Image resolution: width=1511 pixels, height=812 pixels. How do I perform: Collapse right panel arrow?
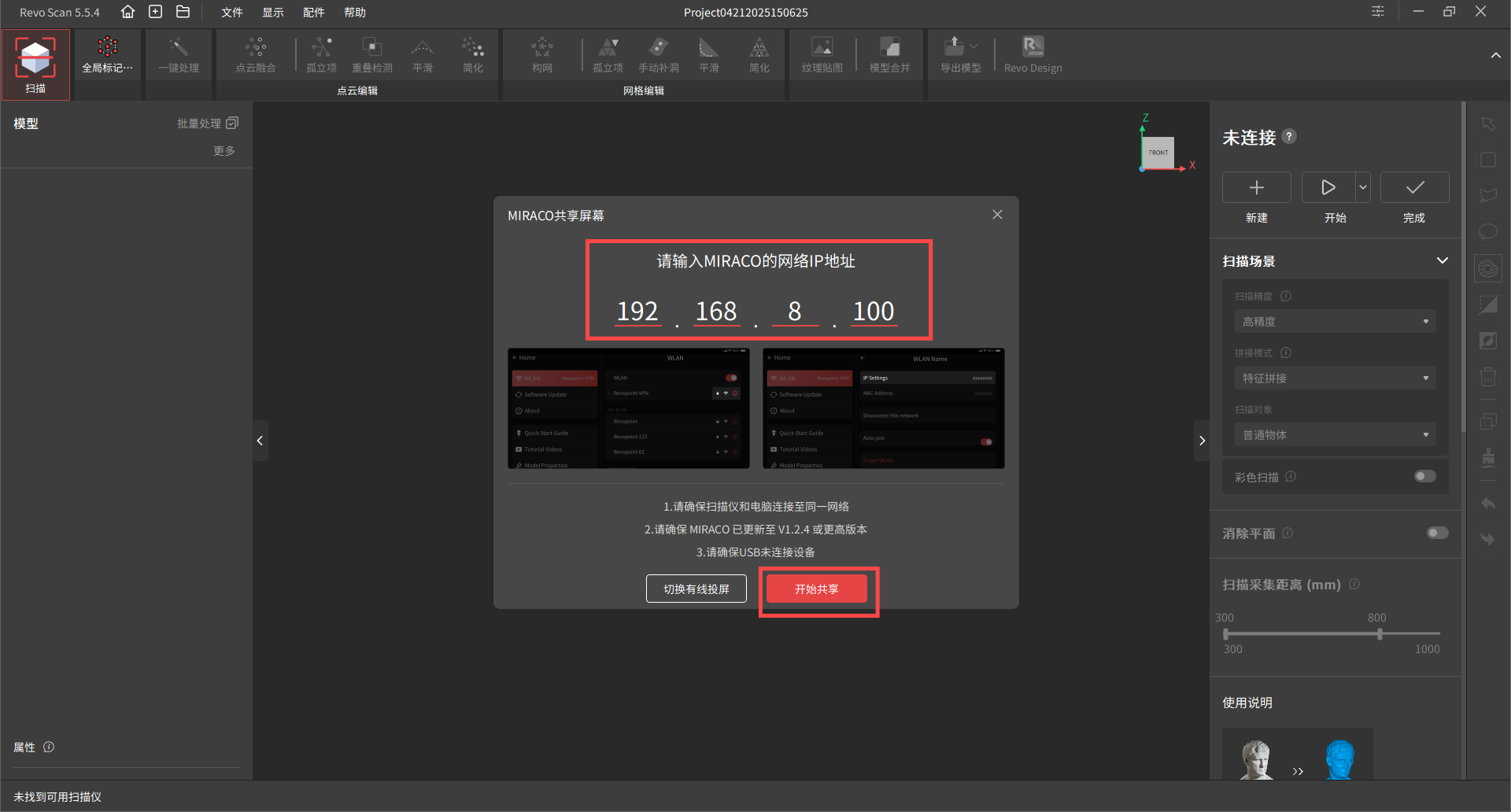[1202, 441]
